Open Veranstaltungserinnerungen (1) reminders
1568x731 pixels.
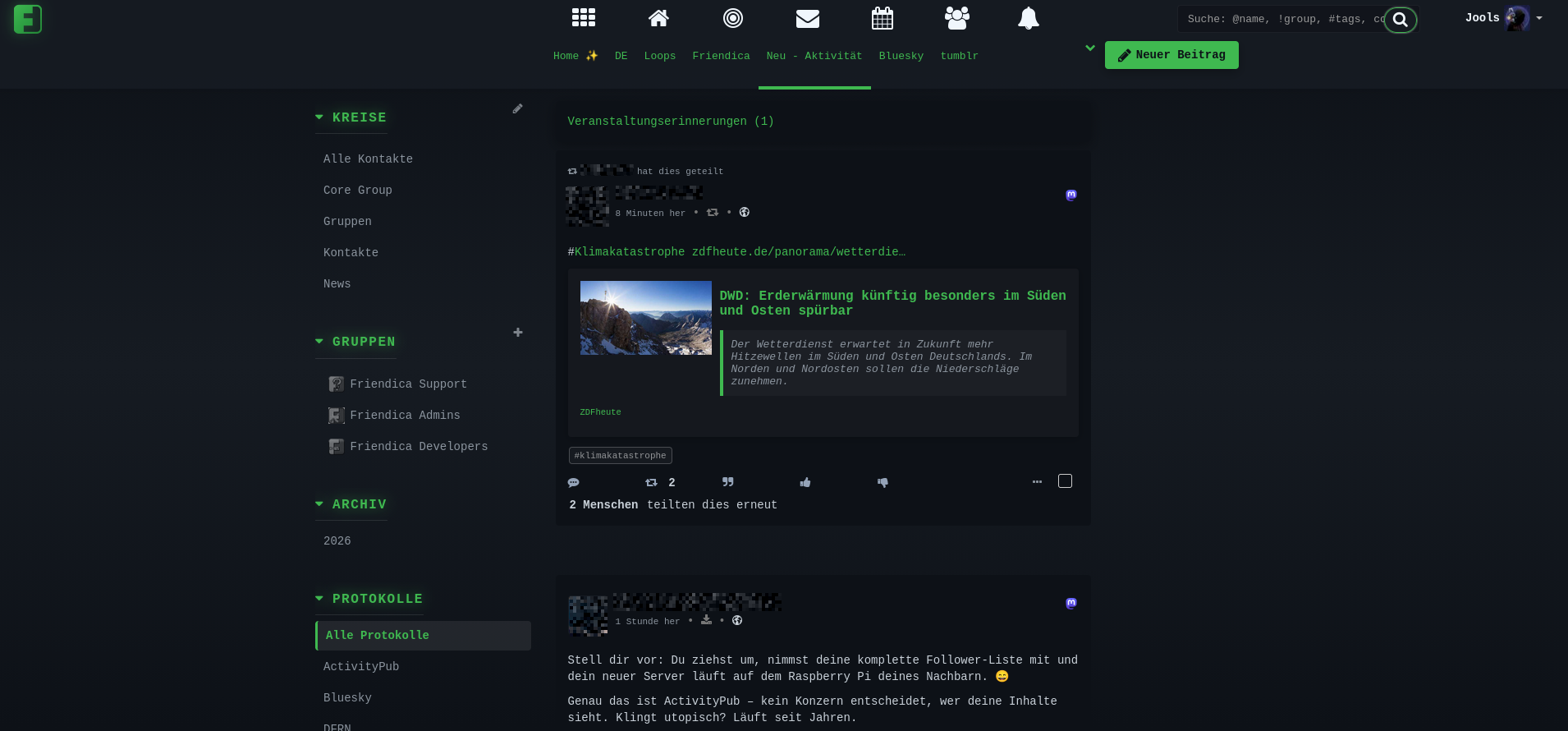click(x=671, y=122)
